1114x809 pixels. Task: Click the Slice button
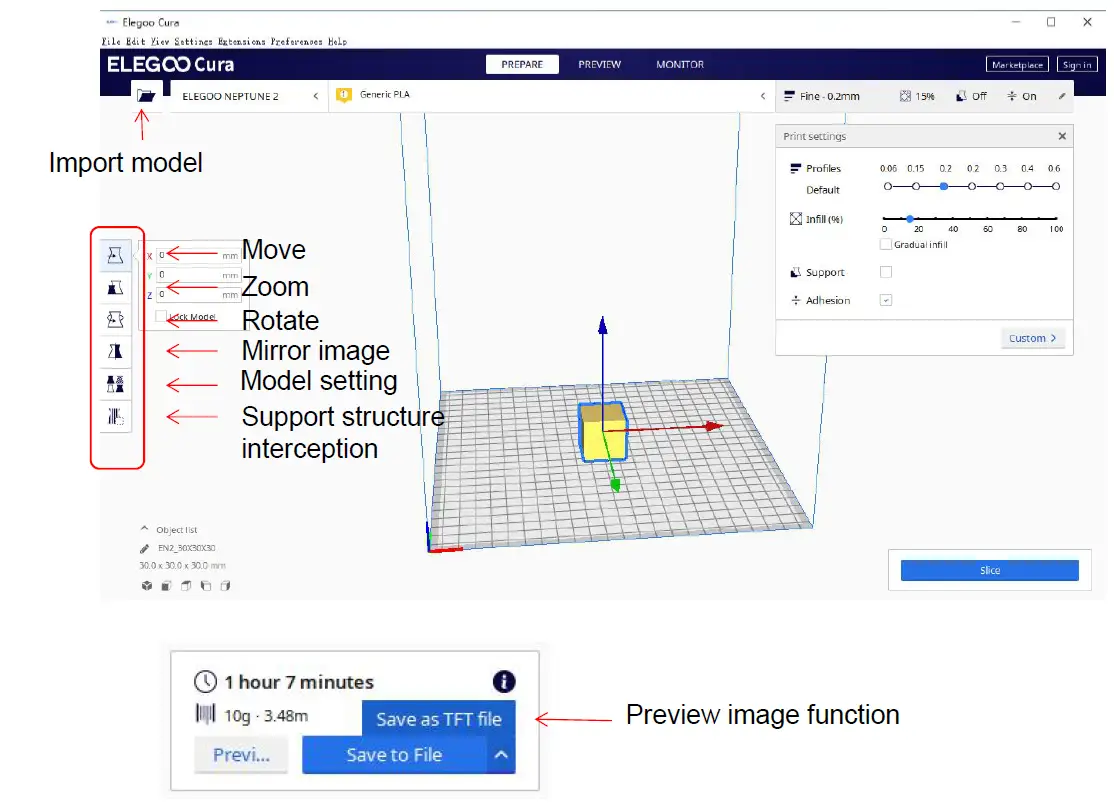point(990,570)
